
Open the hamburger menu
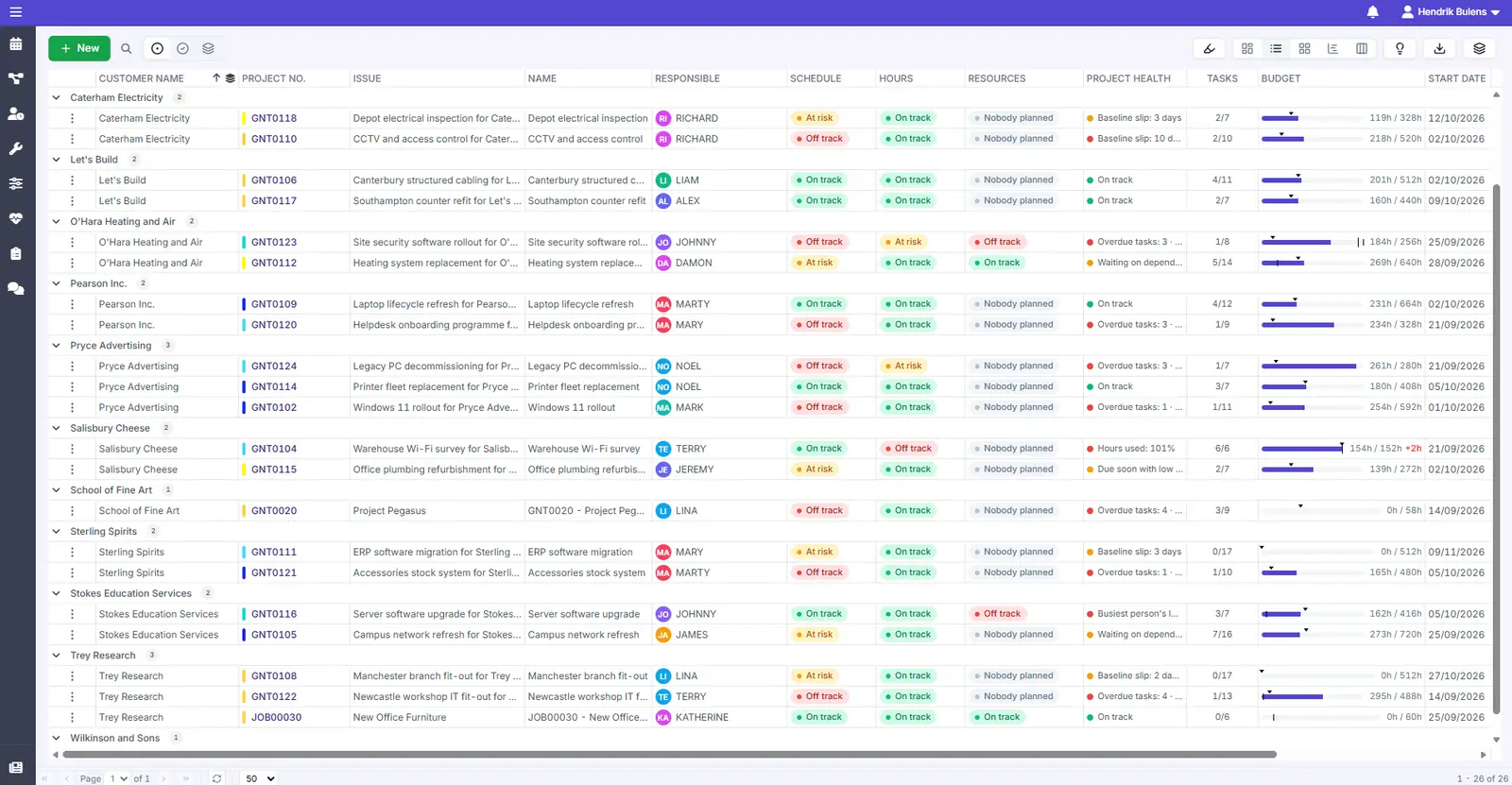tap(15, 12)
